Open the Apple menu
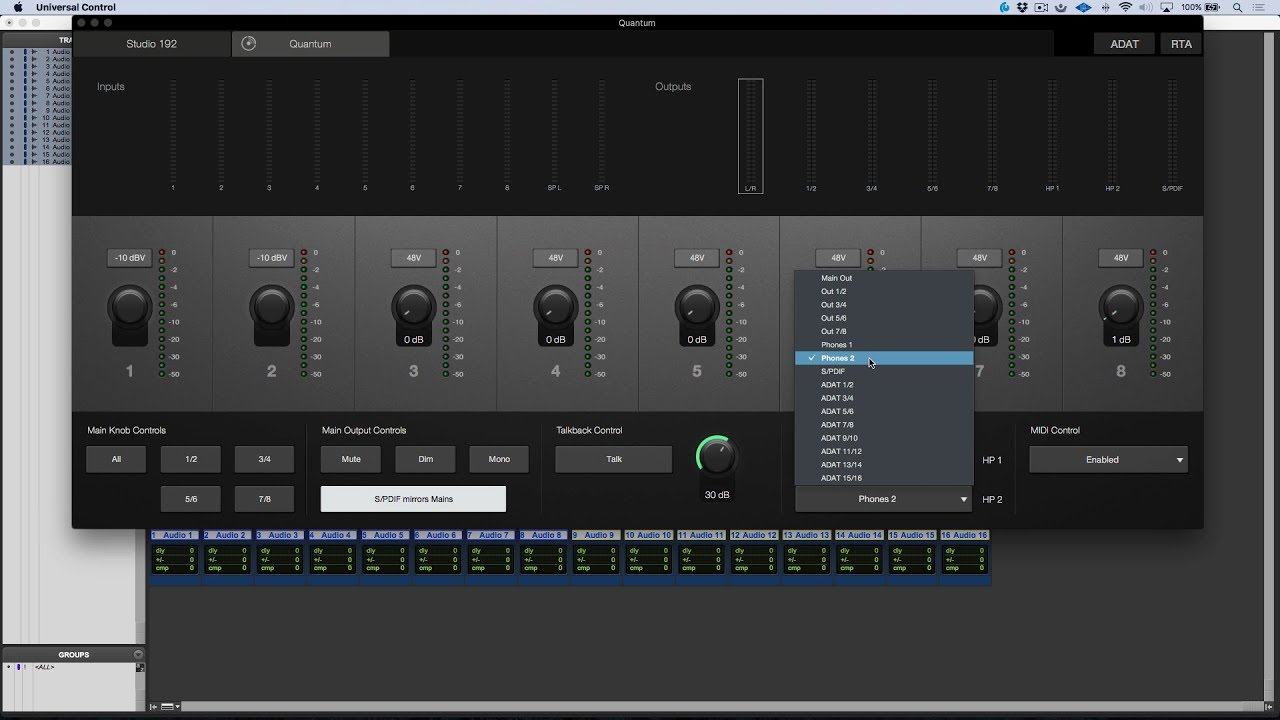Viewport: 1280px width, 720px height. 18,7
